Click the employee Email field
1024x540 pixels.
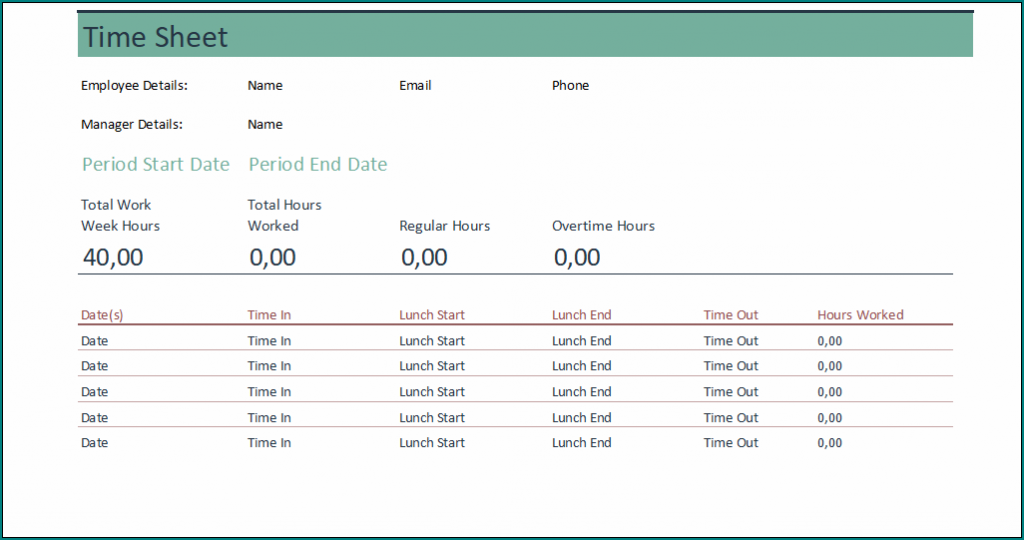(x=415, y=86)
